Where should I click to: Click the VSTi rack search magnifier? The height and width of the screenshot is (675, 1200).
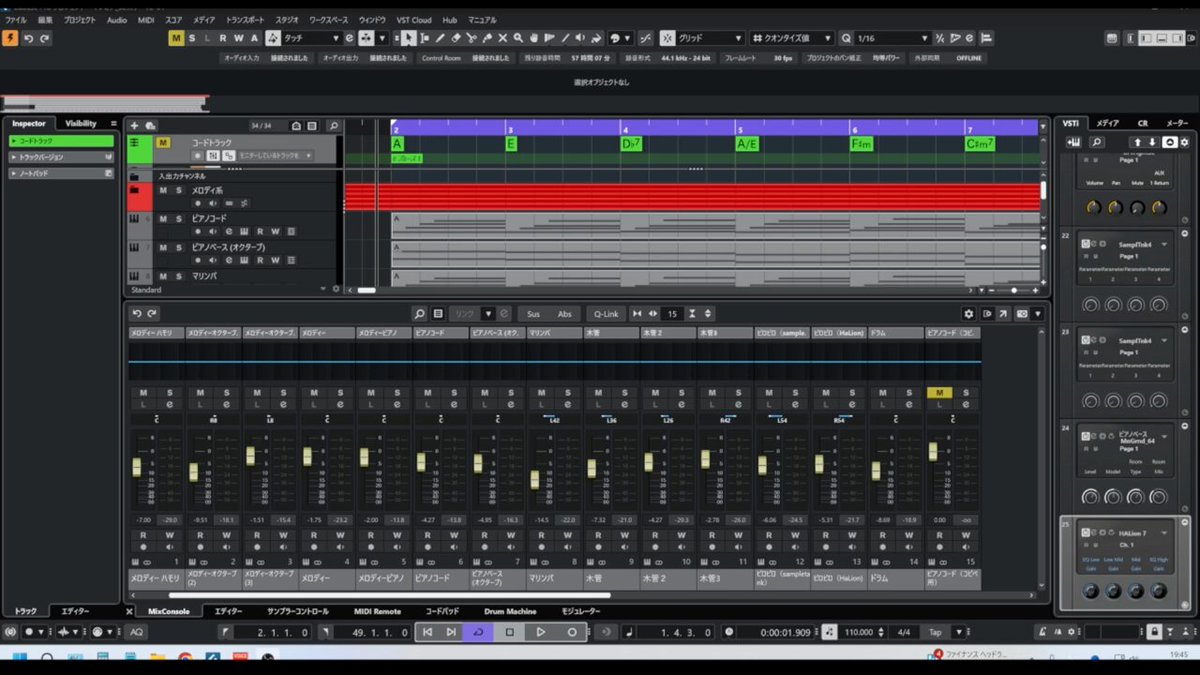click(x=1096, y=142)
